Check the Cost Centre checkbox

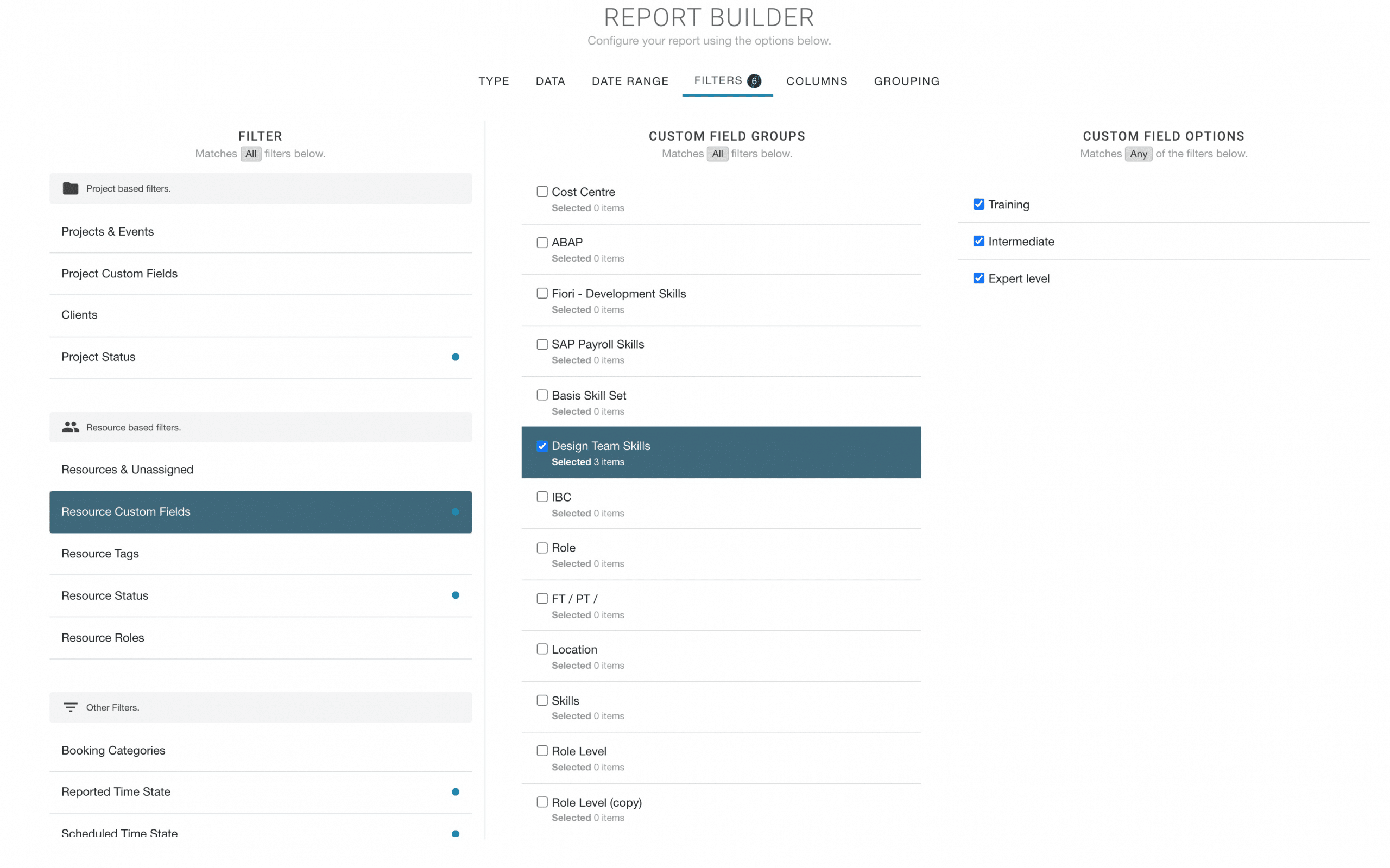[x=542, y=191]
